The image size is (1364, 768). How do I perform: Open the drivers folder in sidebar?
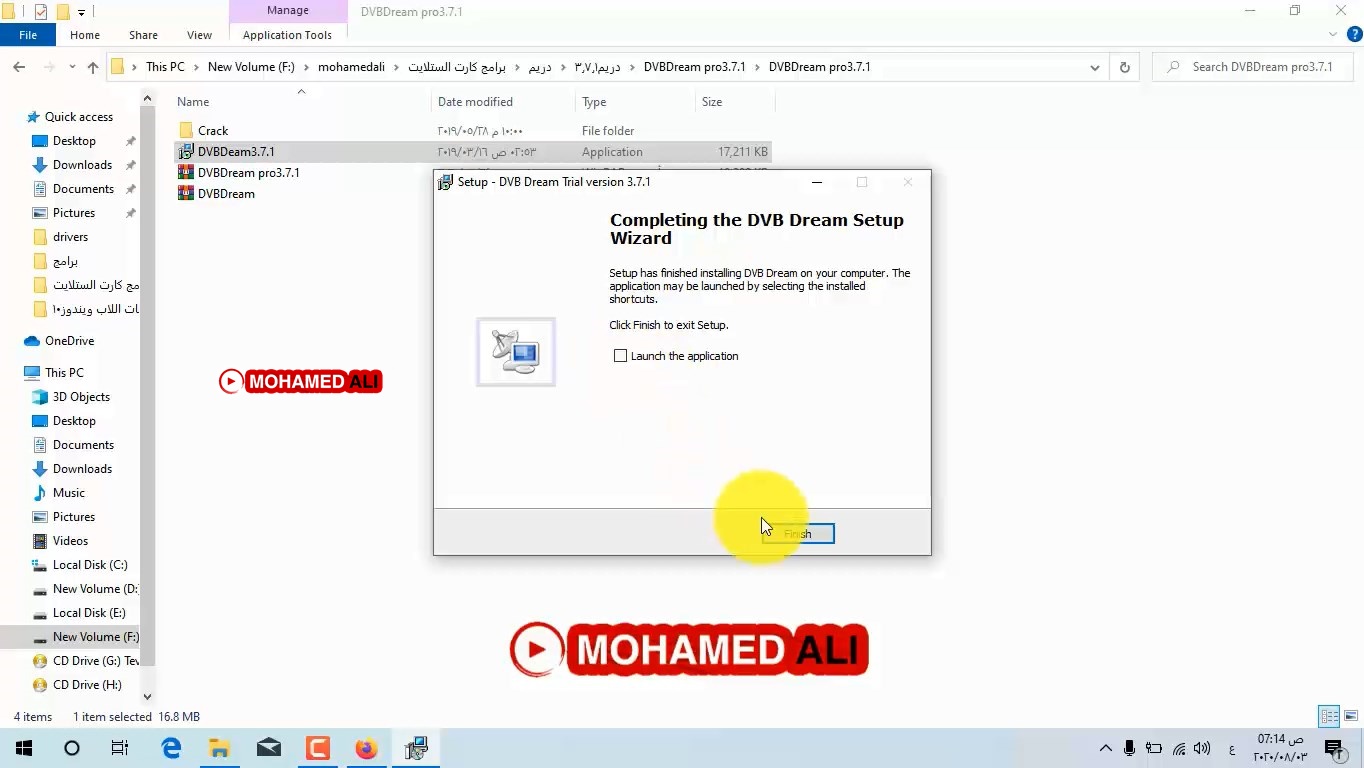[x=70, y=237]
